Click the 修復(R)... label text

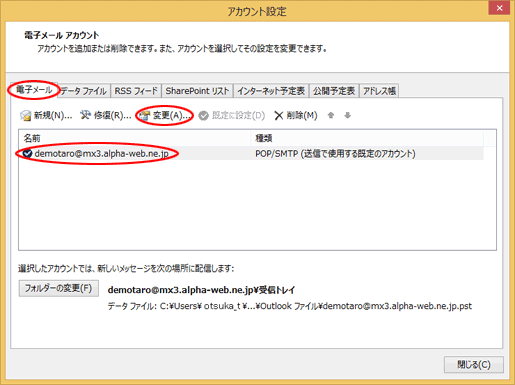112,116
